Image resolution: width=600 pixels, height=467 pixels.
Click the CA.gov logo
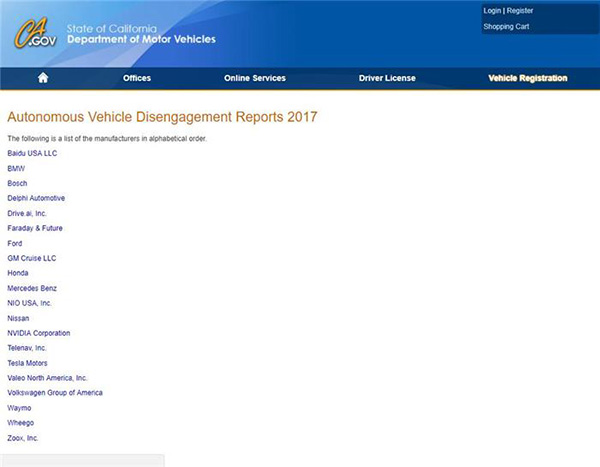click(35, 33)
